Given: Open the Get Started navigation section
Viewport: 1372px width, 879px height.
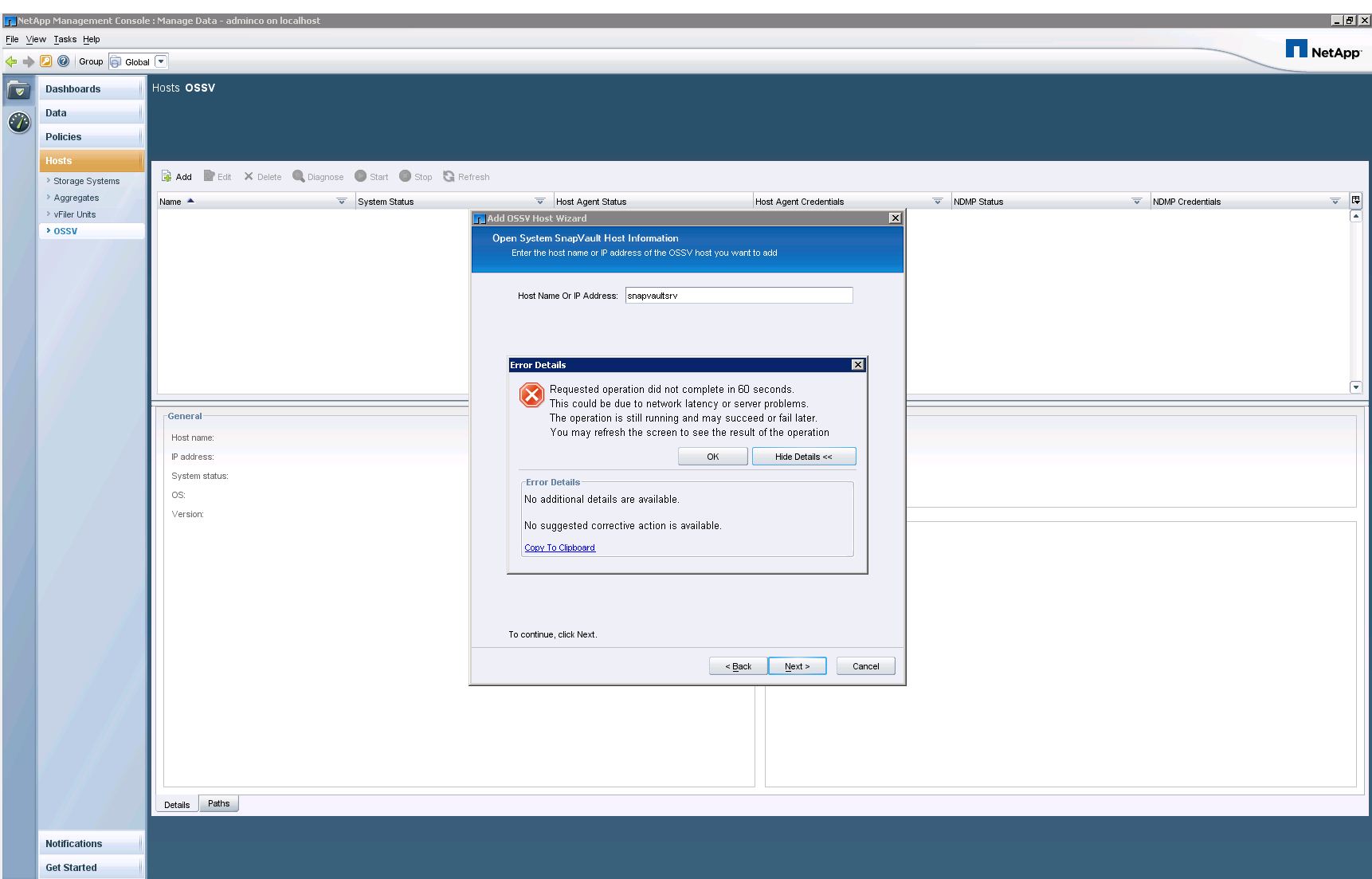Looking at the screenshot, I should (91, 868).
